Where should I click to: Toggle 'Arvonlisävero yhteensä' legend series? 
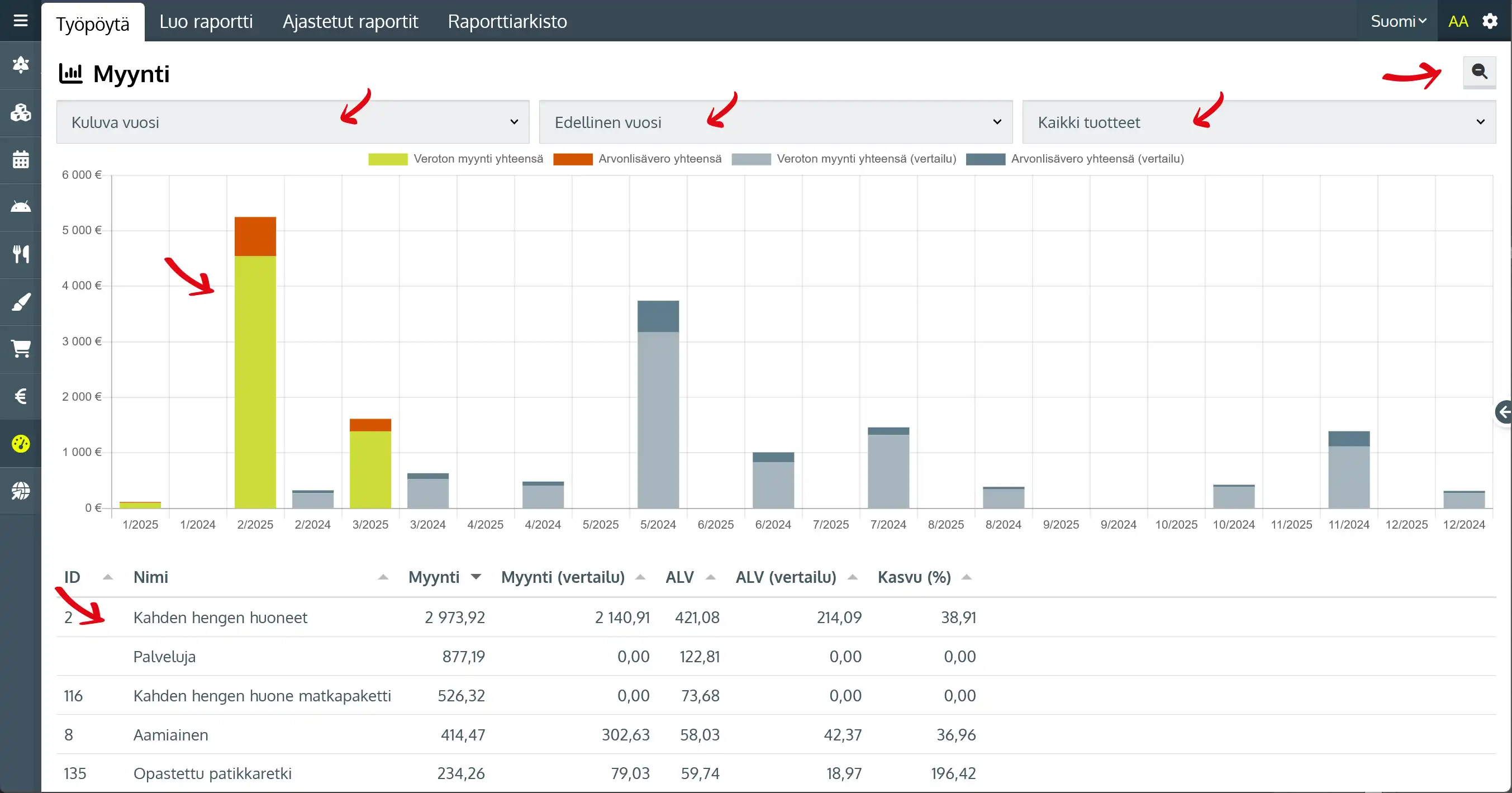637,159
